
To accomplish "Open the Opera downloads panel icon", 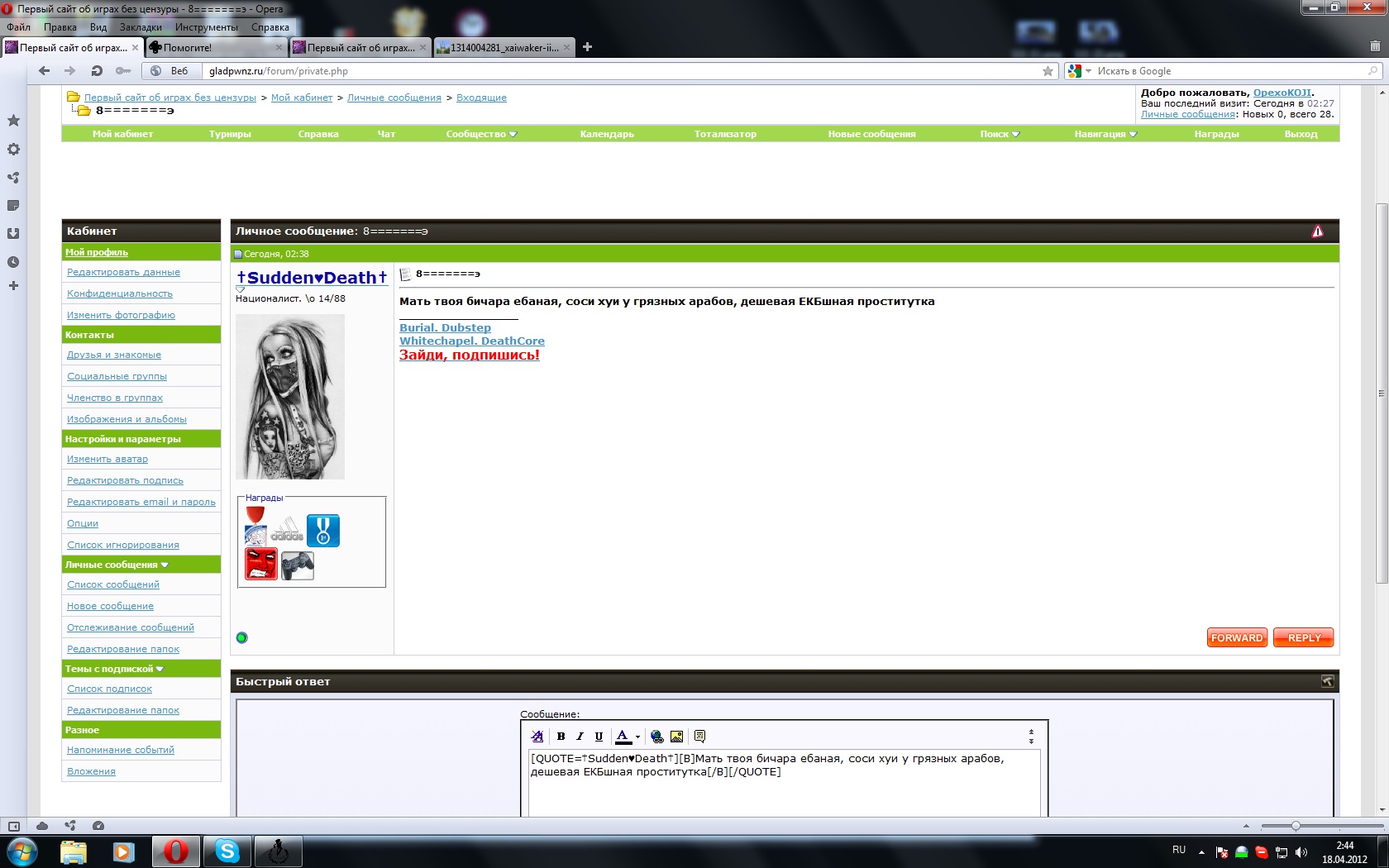I will pos(13,234).
